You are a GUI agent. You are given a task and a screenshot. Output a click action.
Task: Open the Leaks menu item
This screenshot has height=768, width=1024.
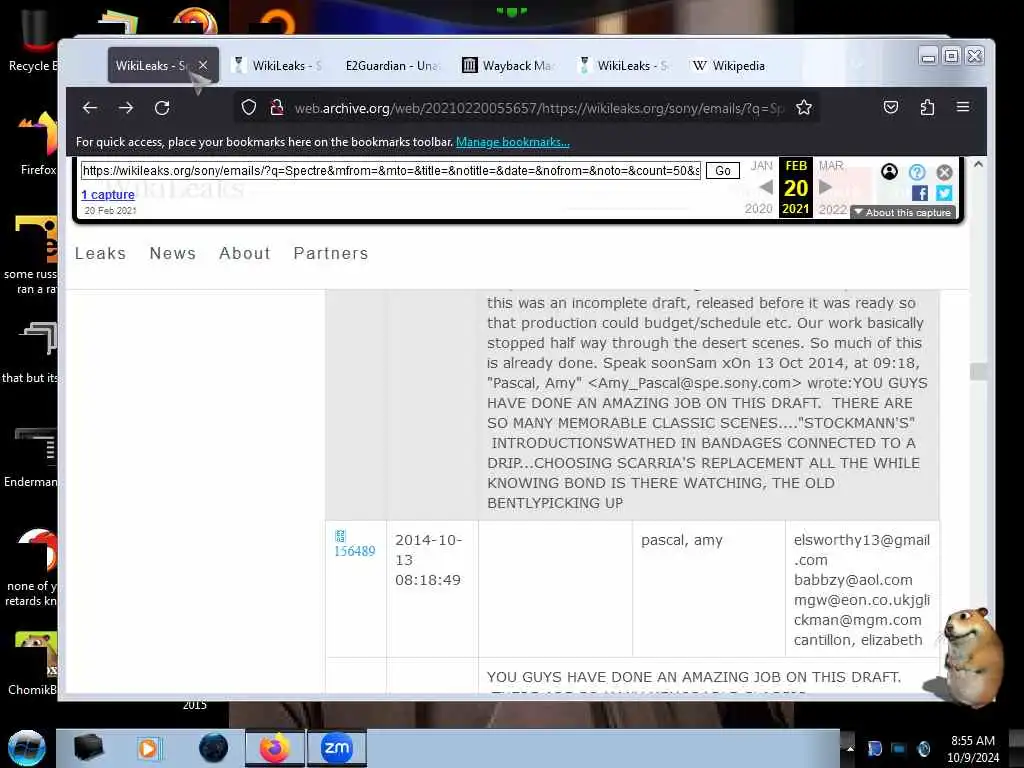point(101,253)
